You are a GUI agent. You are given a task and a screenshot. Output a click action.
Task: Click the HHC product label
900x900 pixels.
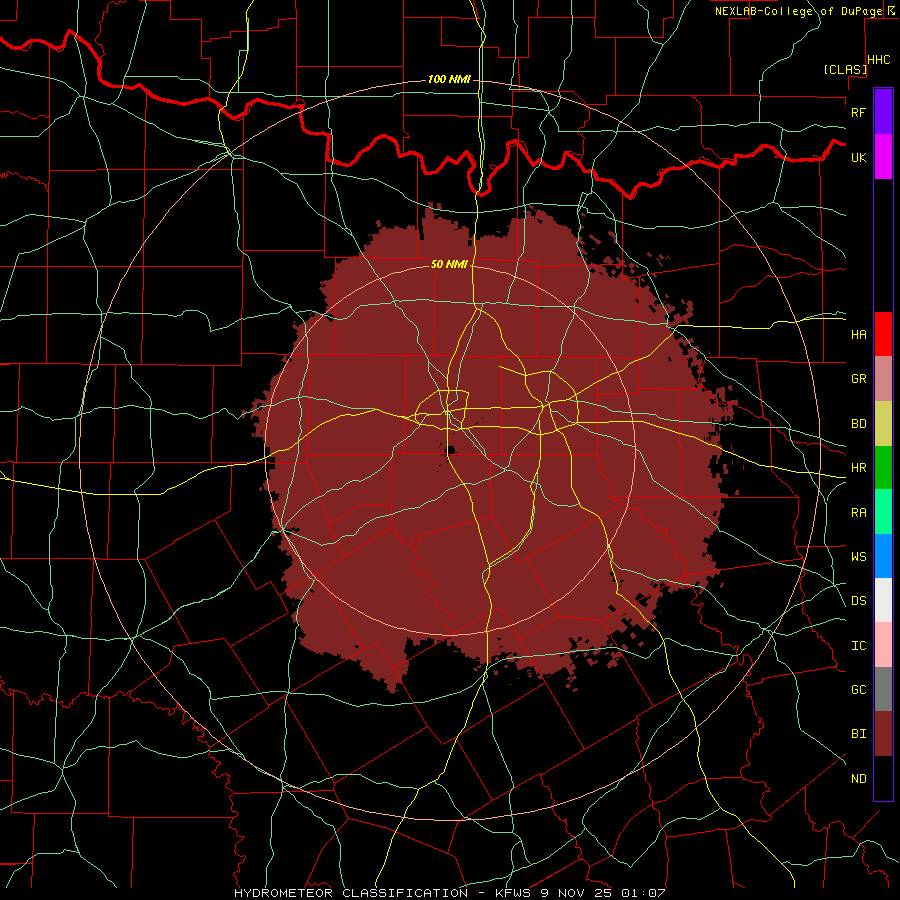pyautogui.click(x=878, y=60)
